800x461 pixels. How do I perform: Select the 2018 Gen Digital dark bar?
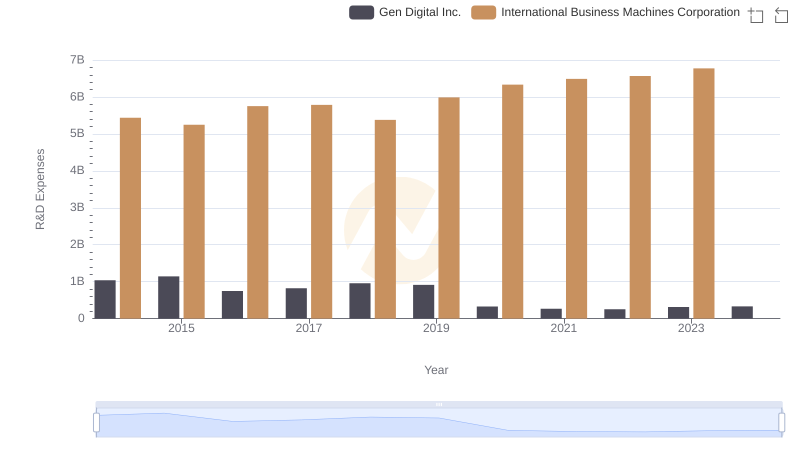[360, 301]
